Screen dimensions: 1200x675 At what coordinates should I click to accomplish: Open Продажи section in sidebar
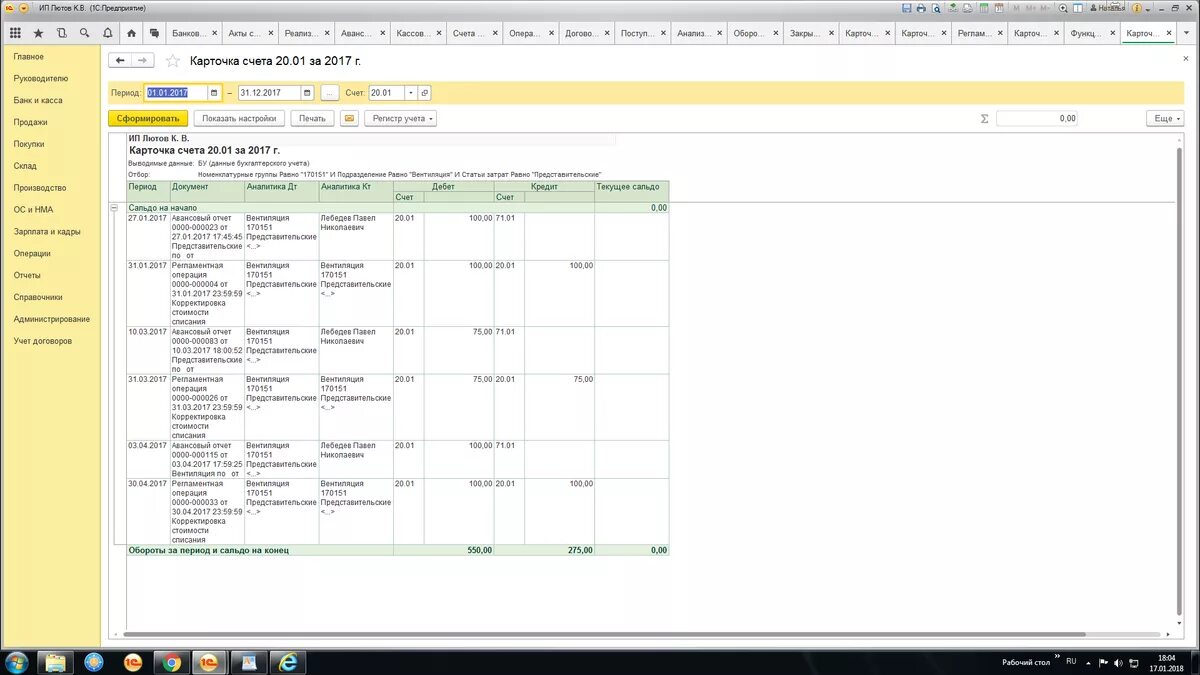pos(30,122)
